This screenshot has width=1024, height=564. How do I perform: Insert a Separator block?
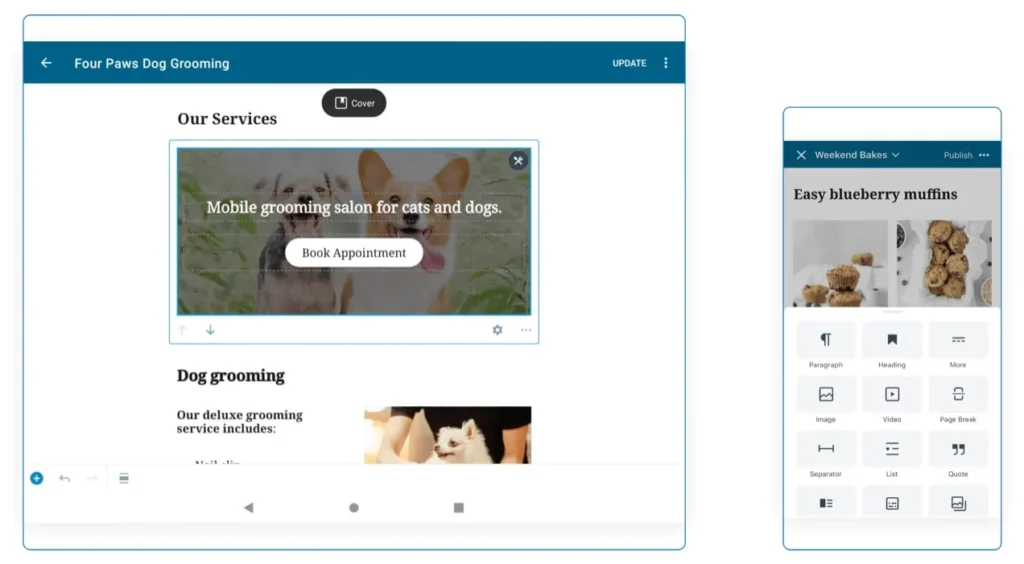pos(825,455)
